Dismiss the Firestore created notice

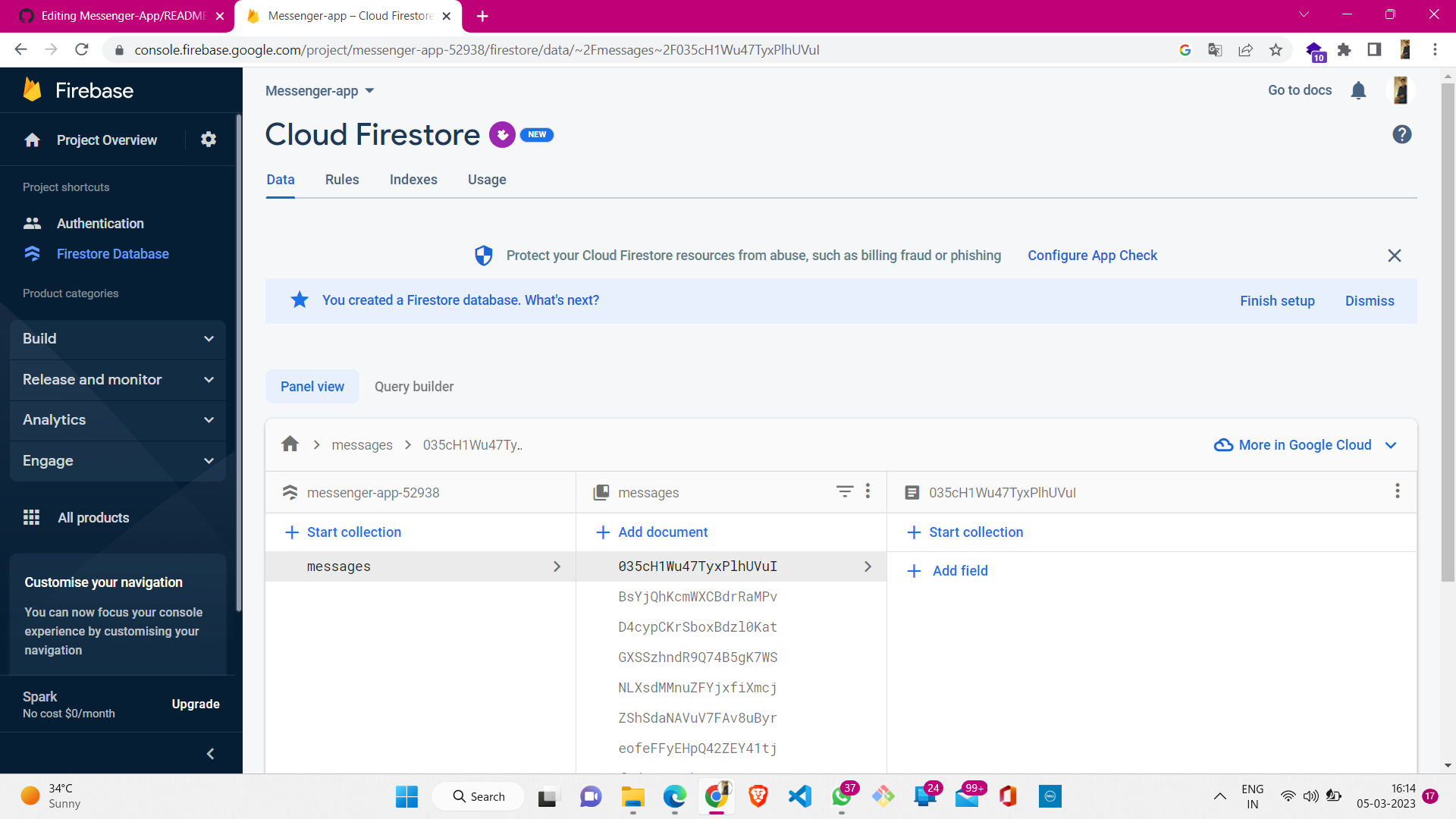[x=1369, y=301]
